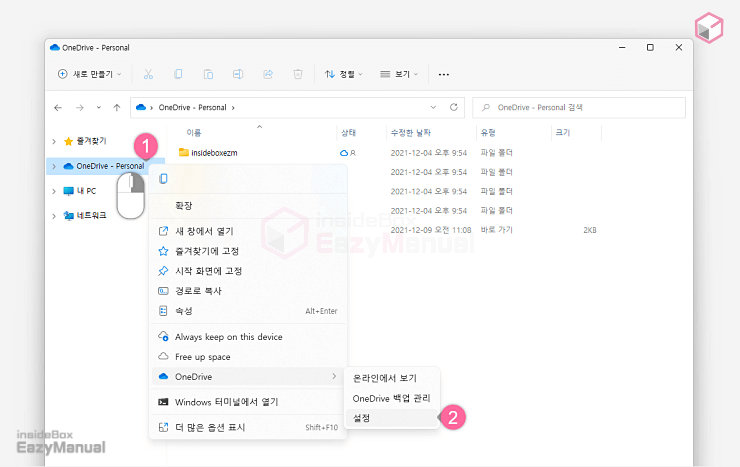Expand the 네트워크 tree node
The image size is (740, 467).
[54, 216]
